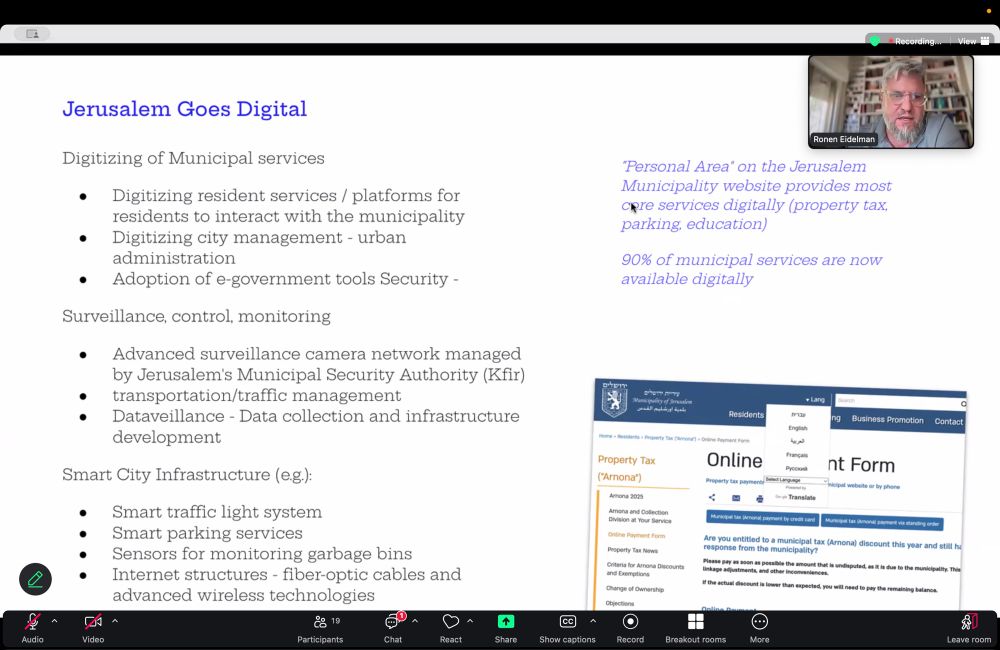Click the Ronen Eidelman name label
Image resolution: width=1000 pixels, height=650 pixels.
(x=844, y=139)
